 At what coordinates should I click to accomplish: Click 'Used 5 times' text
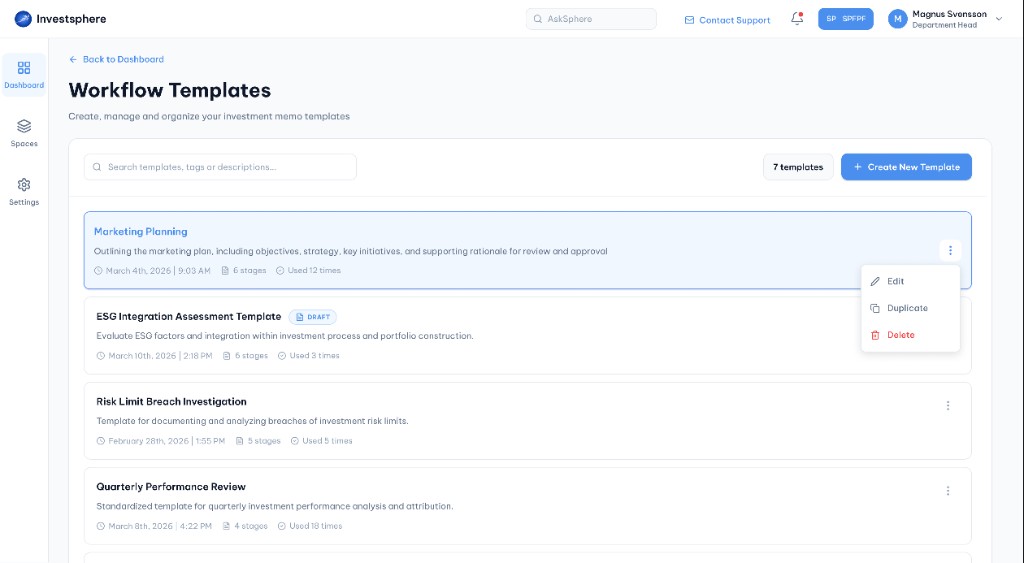pos(327,441)
